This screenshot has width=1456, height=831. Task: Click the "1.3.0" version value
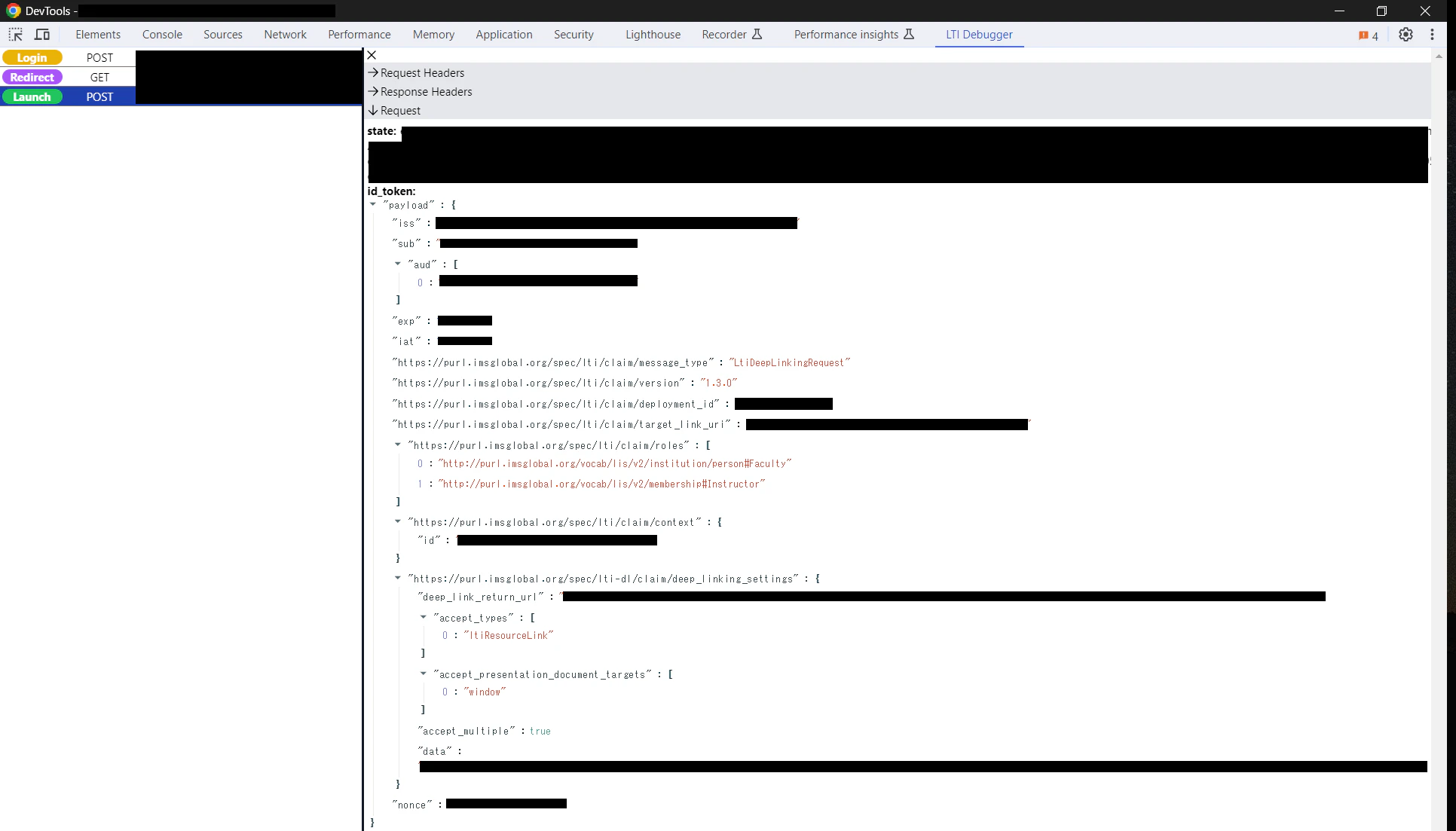click(x=719, y=383)
